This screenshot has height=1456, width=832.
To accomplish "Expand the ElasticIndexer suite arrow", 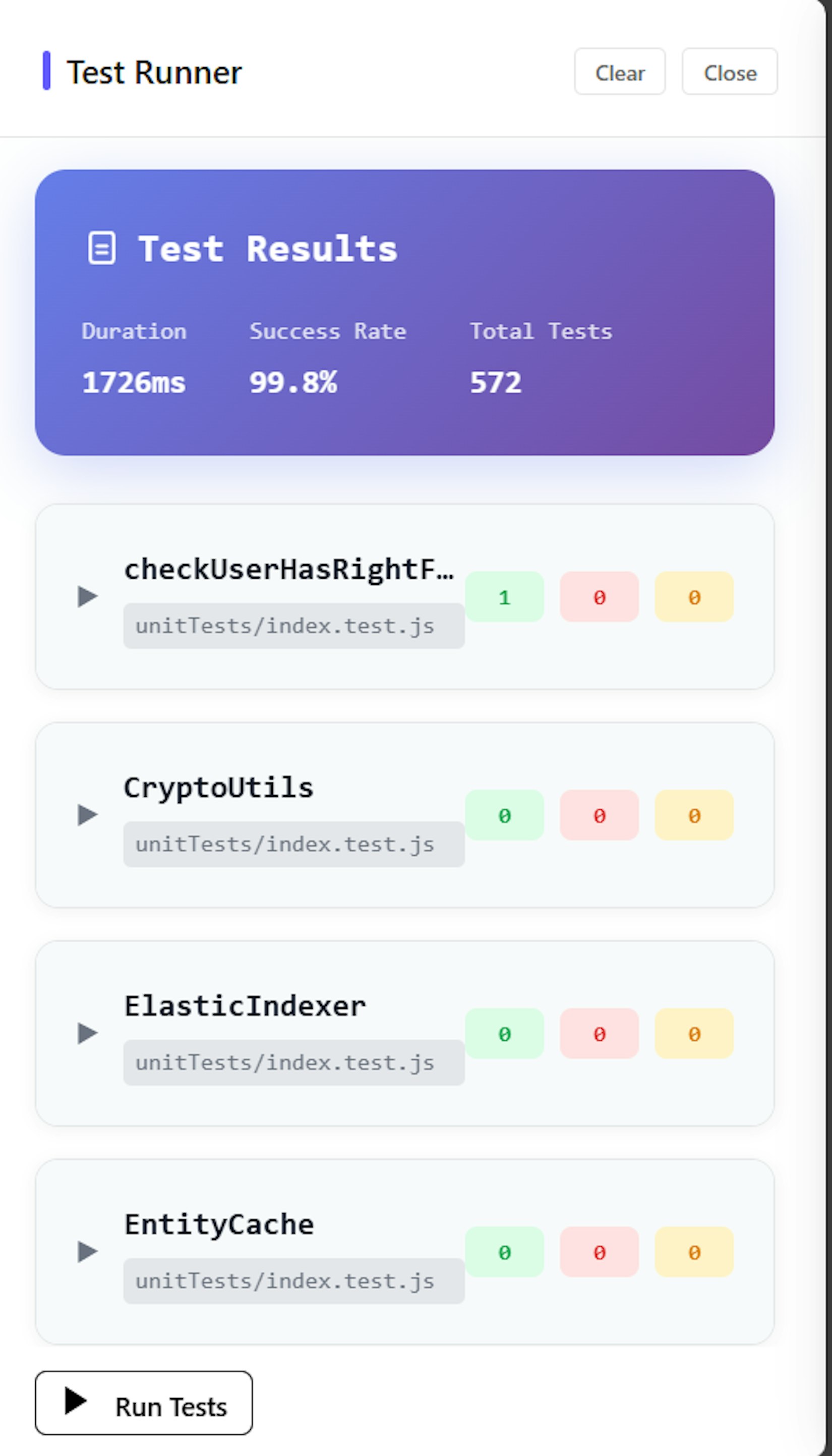I will (x=87, y=1034).
